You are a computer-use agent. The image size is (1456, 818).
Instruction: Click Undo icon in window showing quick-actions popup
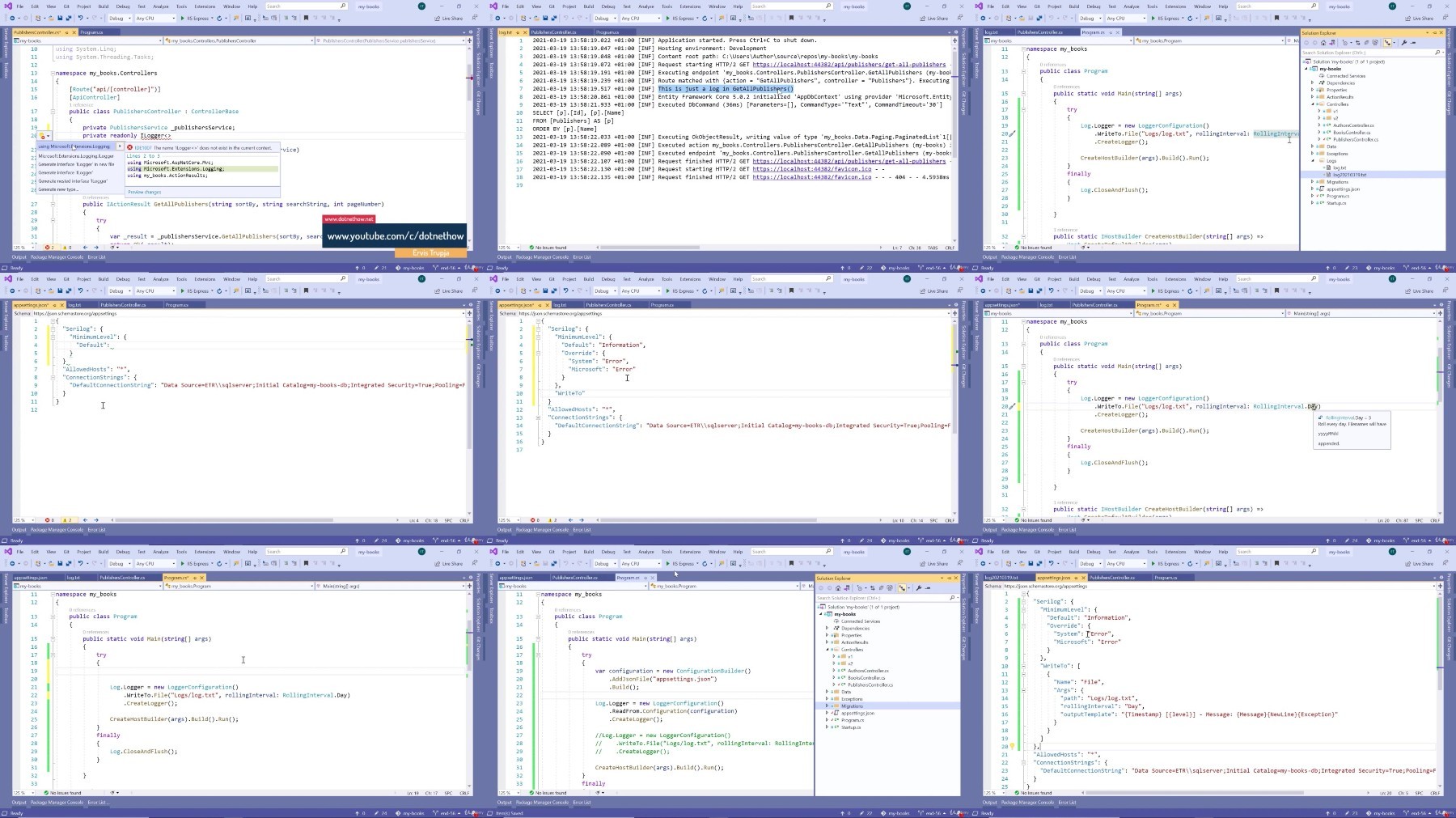point(80,18)
